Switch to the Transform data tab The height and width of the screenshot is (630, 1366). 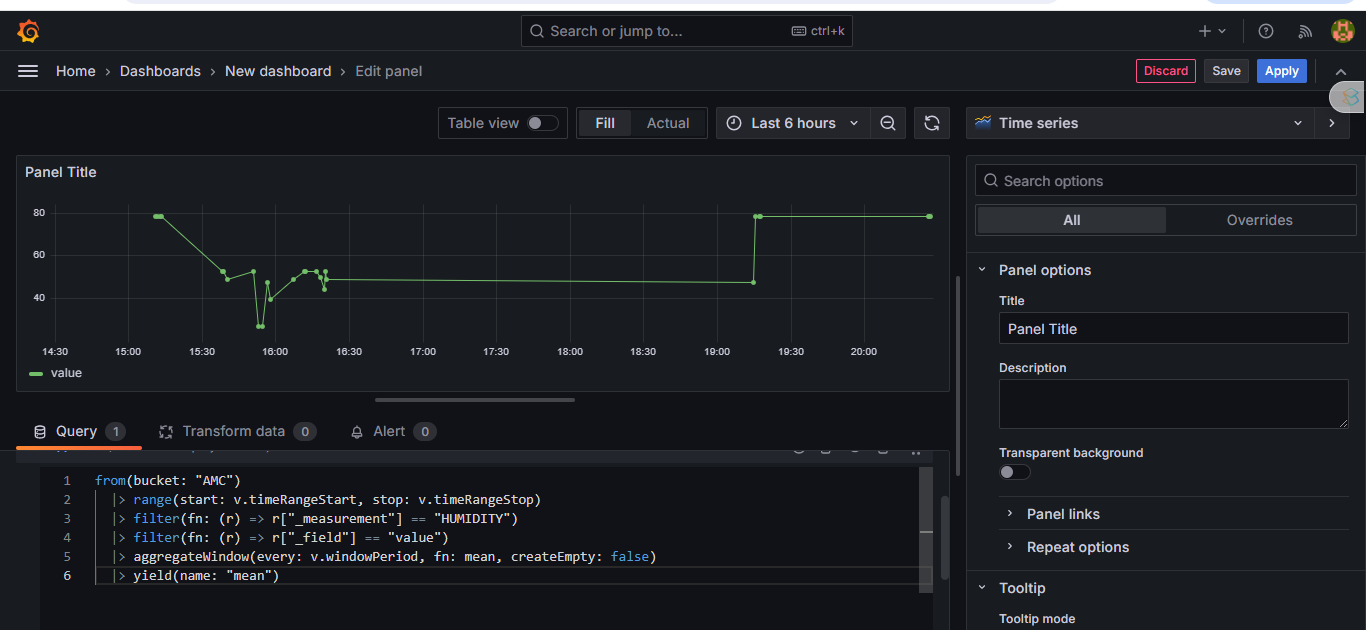pos(233,431)
